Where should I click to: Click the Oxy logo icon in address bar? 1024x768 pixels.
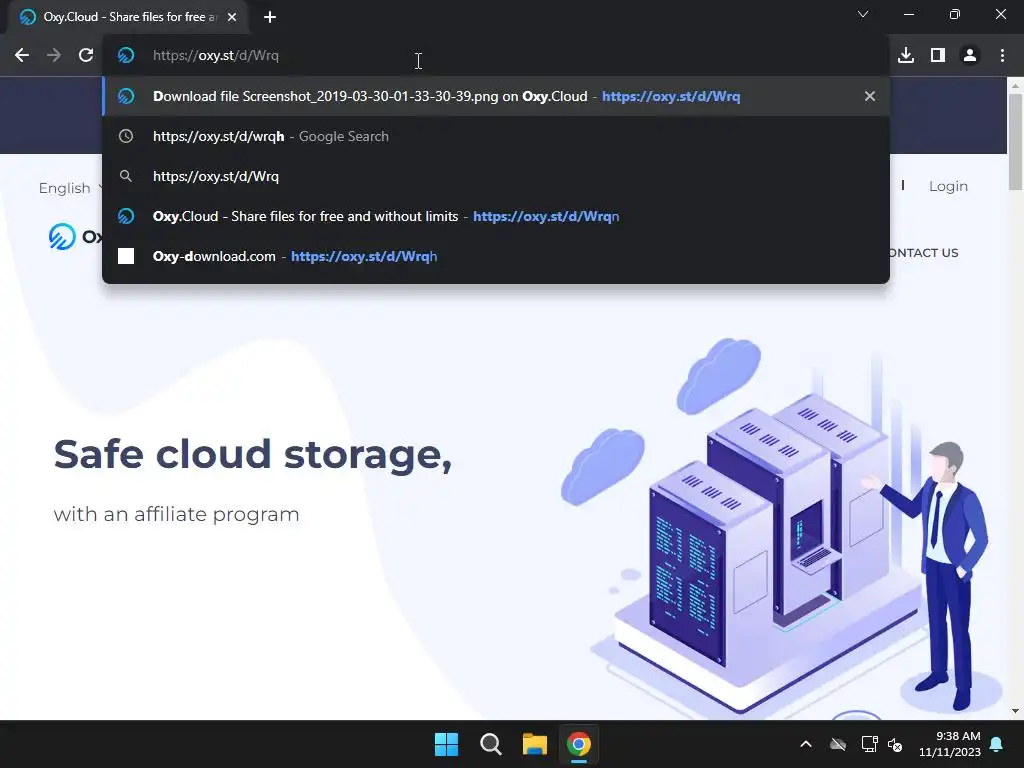pos(126,56)
